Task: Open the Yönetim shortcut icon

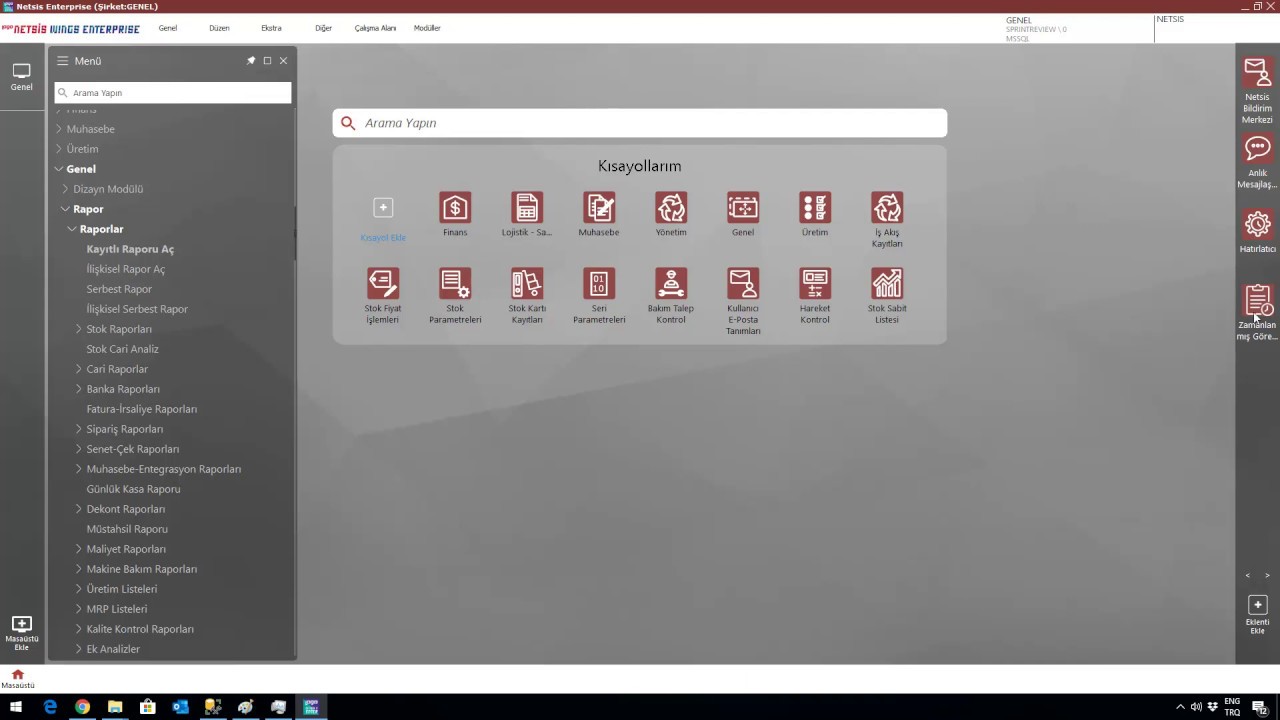Action: (x=671, y=208)
